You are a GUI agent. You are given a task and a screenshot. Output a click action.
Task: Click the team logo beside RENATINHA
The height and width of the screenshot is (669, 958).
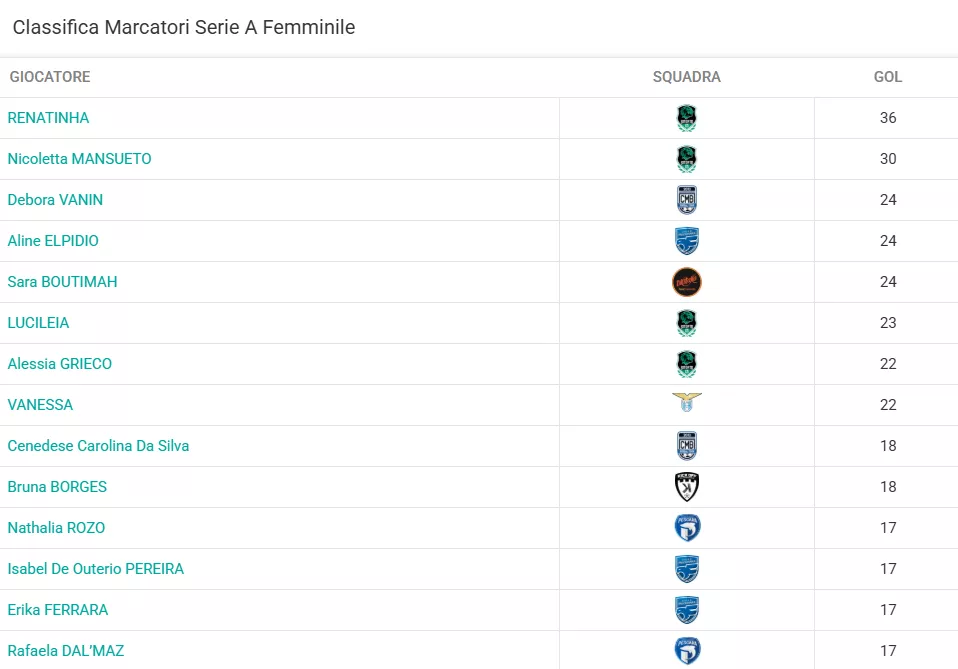point(687,118)
